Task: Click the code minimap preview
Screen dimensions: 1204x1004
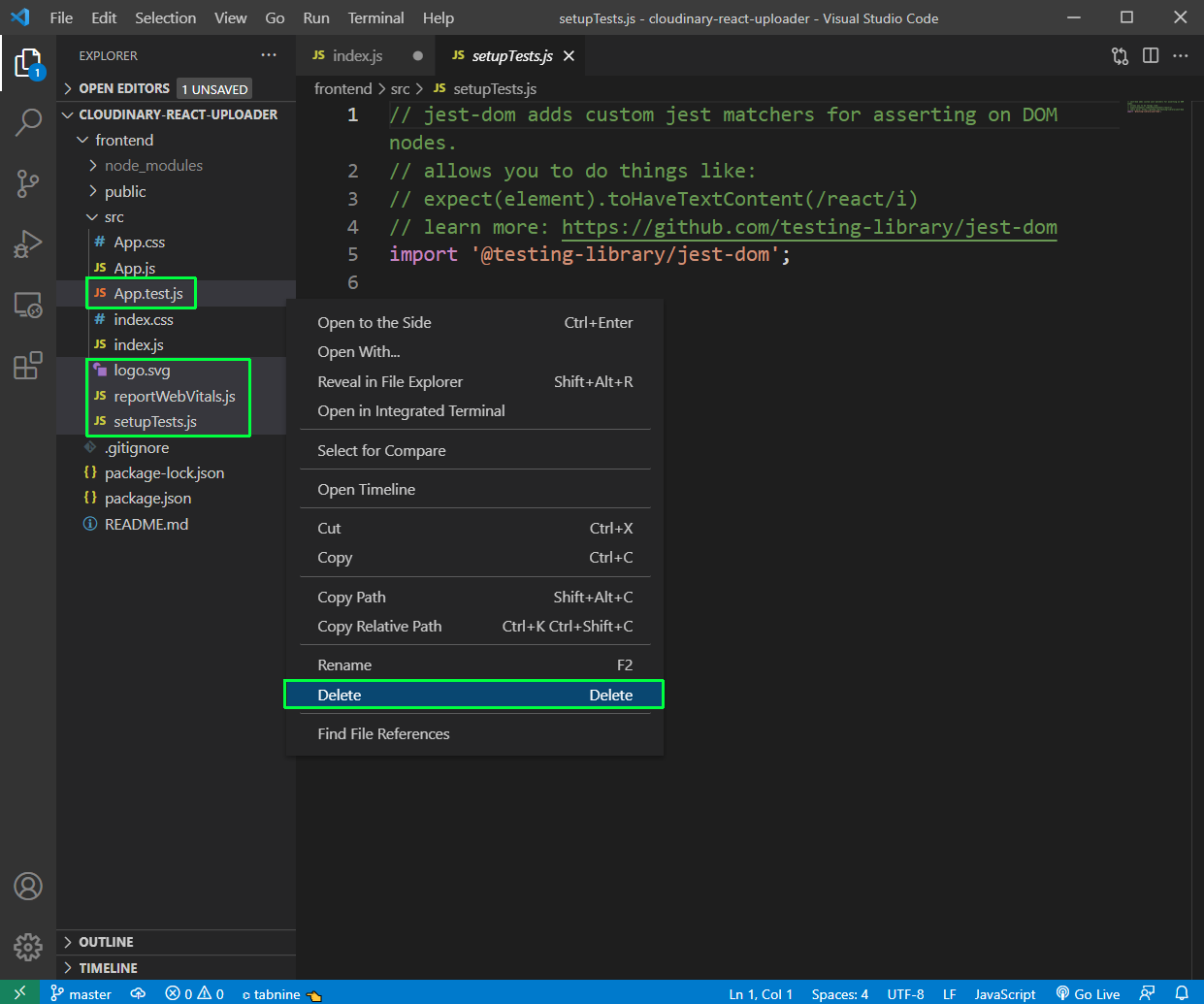Action: [x=1155, y=106]
